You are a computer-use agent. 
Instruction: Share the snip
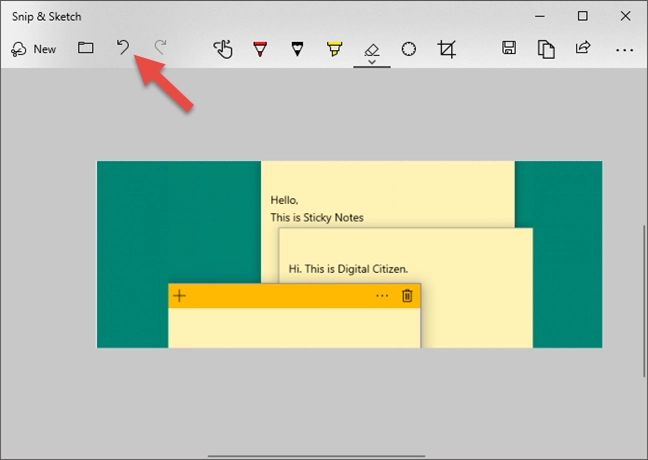pos(583,48)
